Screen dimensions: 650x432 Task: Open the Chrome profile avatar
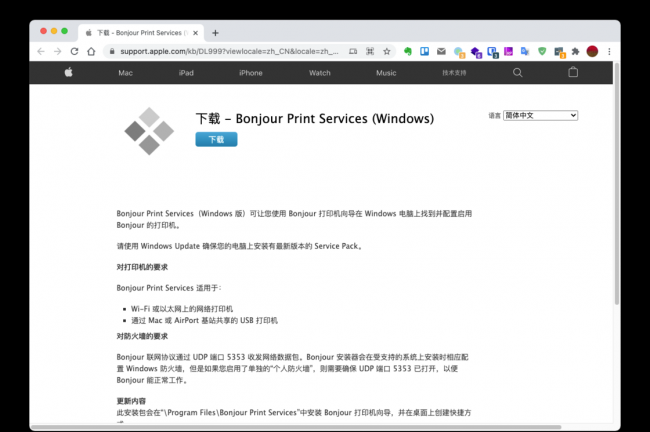pos(592,51)
